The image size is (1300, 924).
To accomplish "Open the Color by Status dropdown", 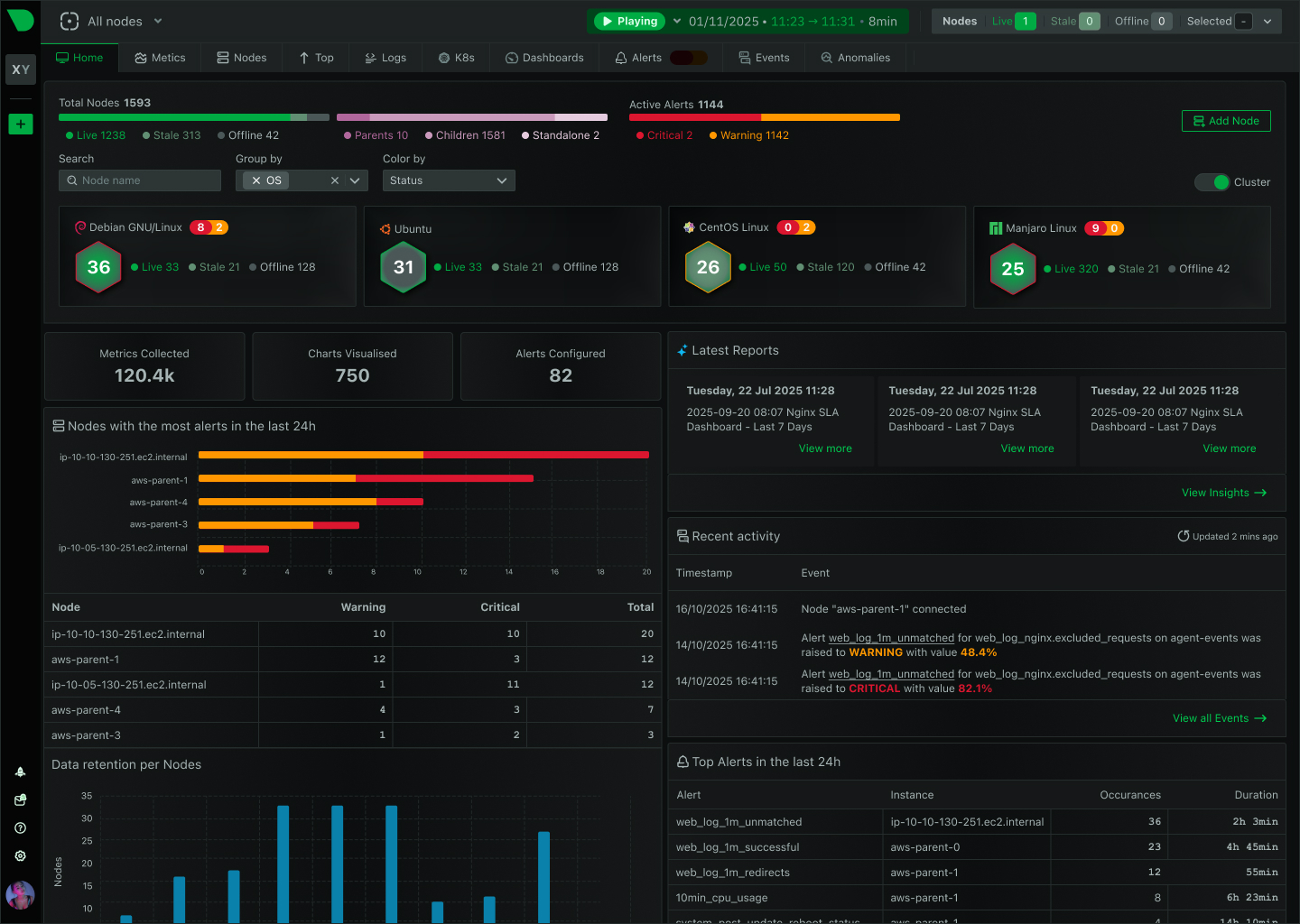I will pos(449,180).
